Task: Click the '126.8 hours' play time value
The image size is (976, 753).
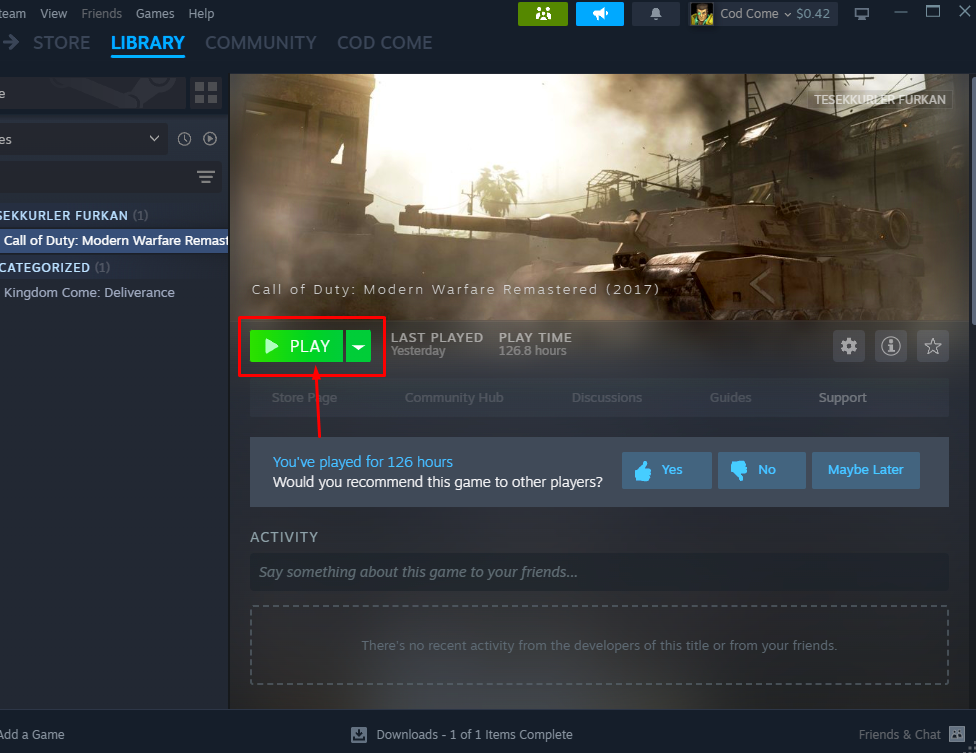Action: (532, 351)
